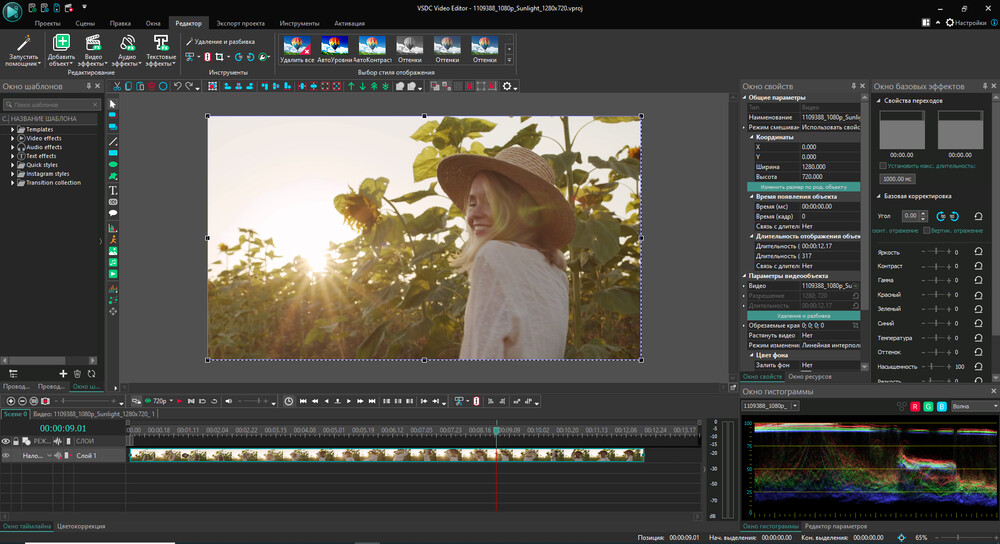Adjust the Контраст slider
This screenshot has height=544, width=1000.
point(936,266)
